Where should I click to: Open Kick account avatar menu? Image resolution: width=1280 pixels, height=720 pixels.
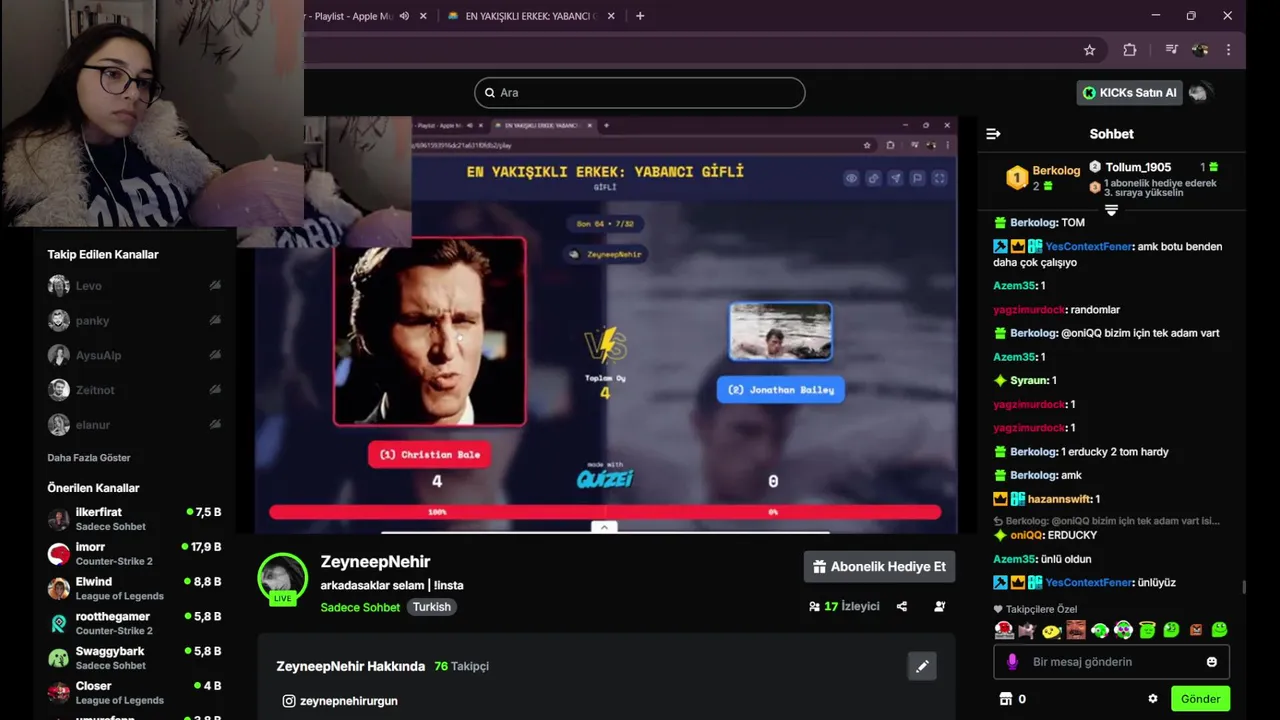(x=1201, y=93)
